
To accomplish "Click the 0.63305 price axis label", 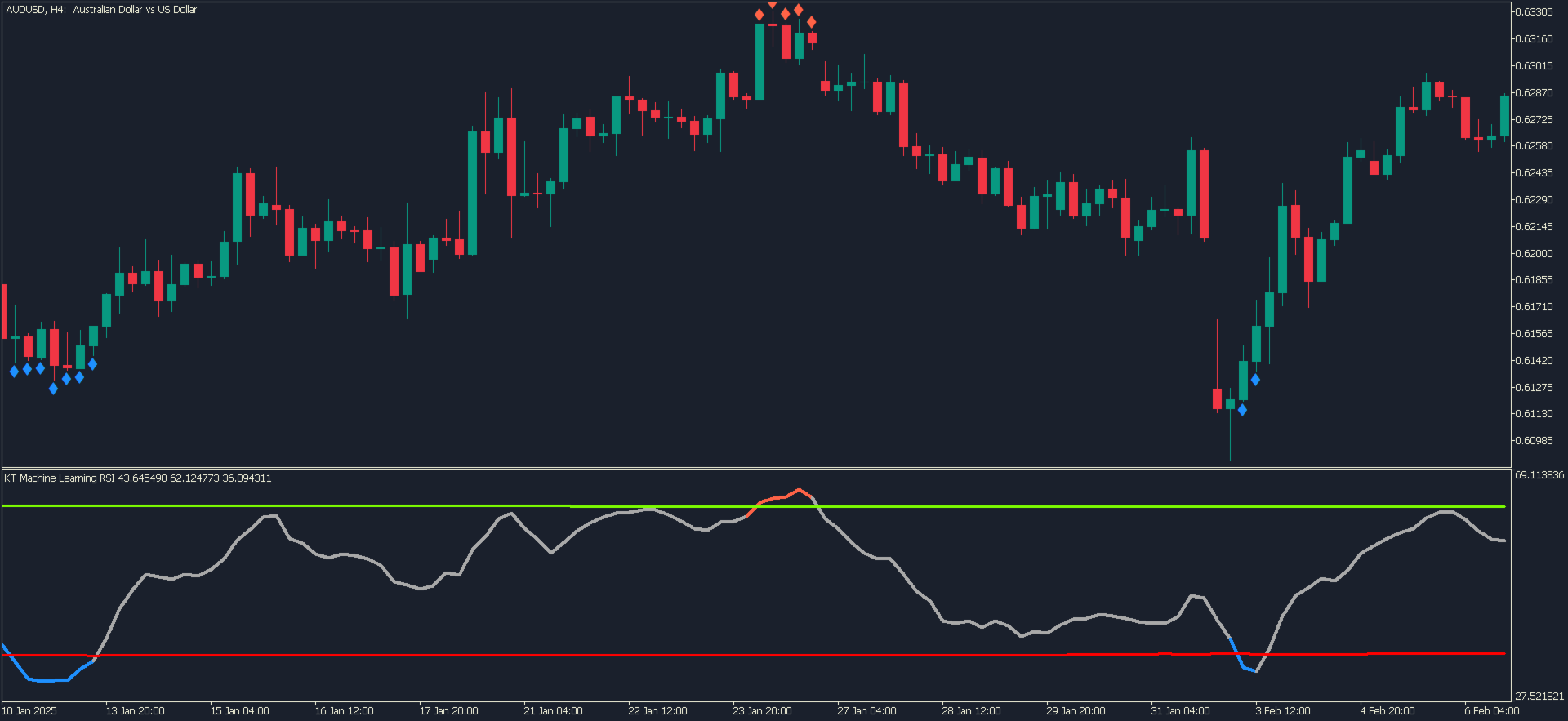I will point(1534,12).
